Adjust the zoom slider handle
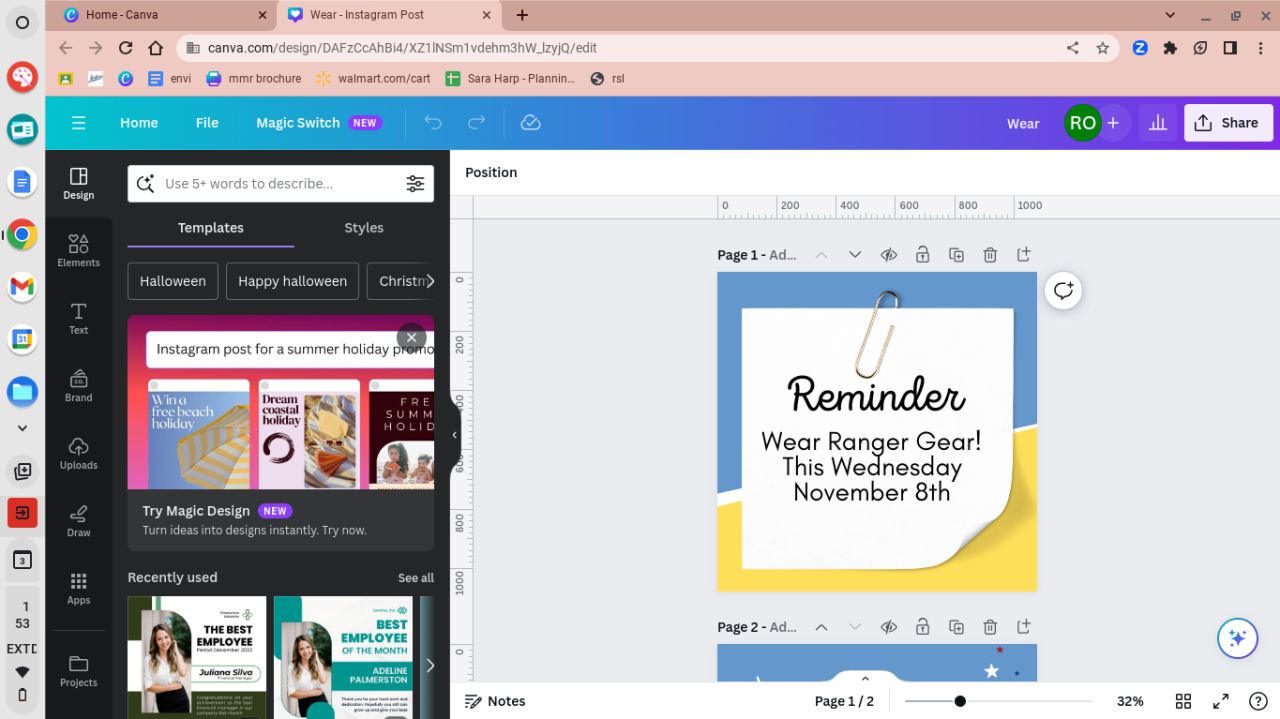The width and height of the screenshot is (1280, 719). [960, 701]
